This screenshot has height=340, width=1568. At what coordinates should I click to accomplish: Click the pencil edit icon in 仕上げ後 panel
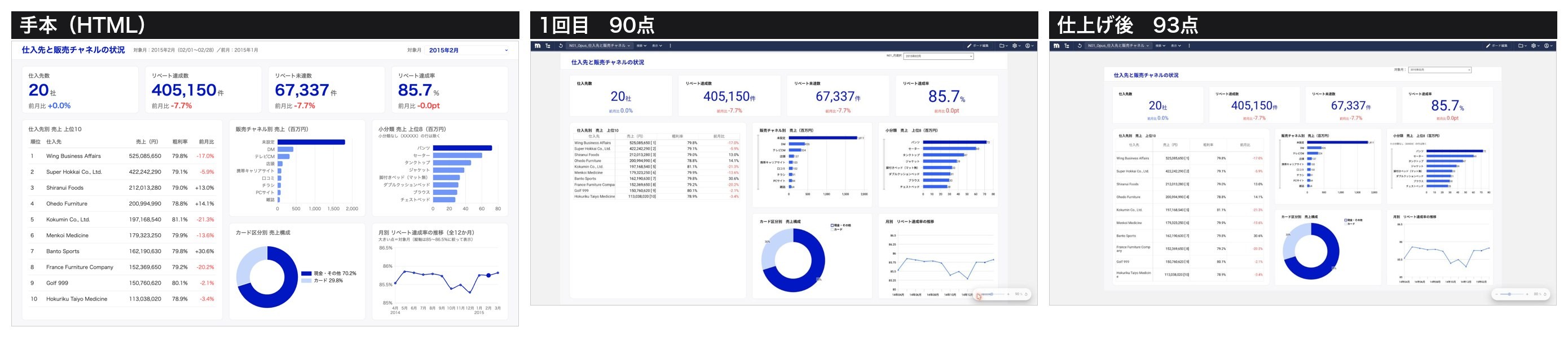(1488, 46)
